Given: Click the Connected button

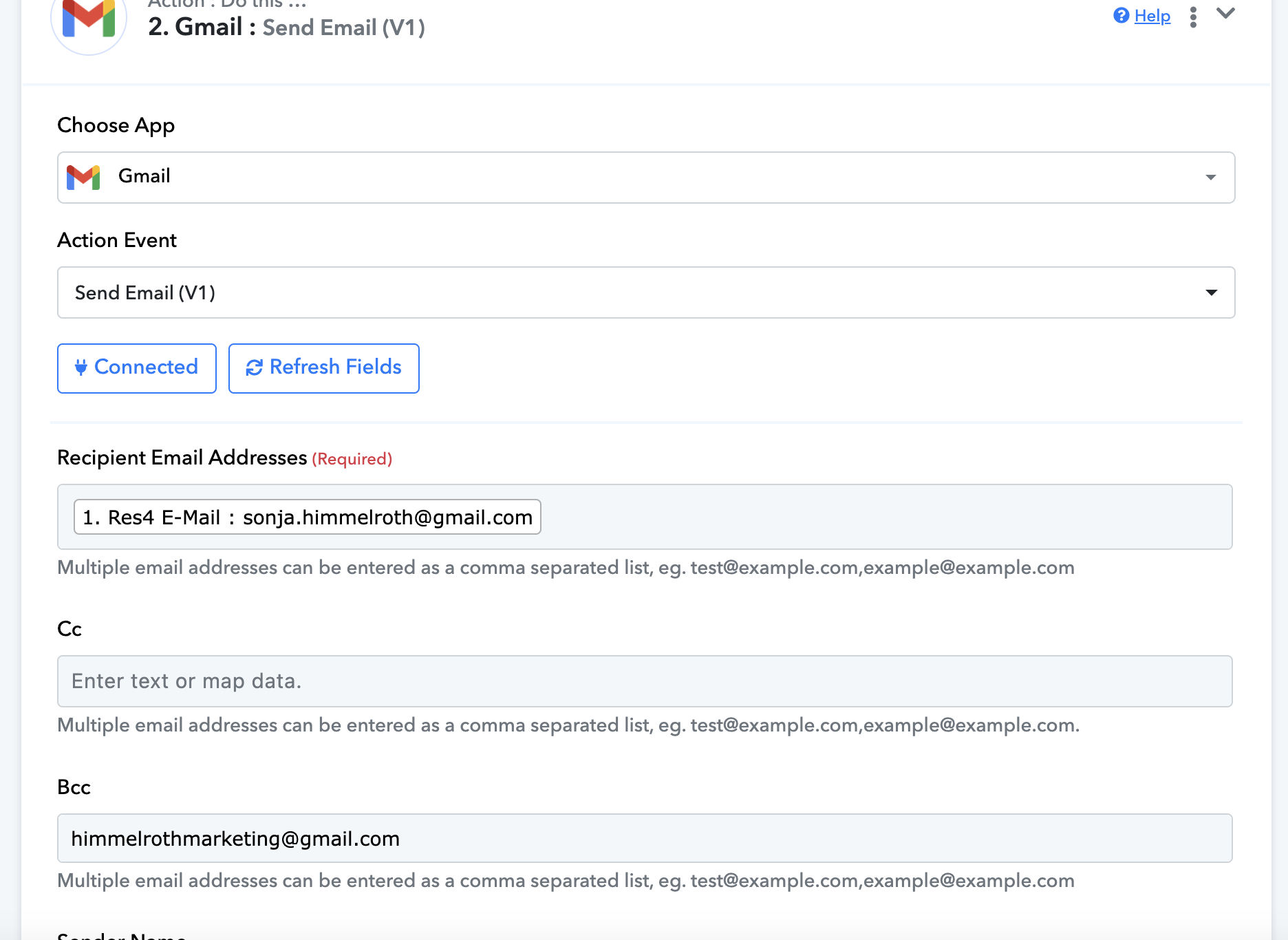Looking at the screenshot, I should click(x=137, y=368).
